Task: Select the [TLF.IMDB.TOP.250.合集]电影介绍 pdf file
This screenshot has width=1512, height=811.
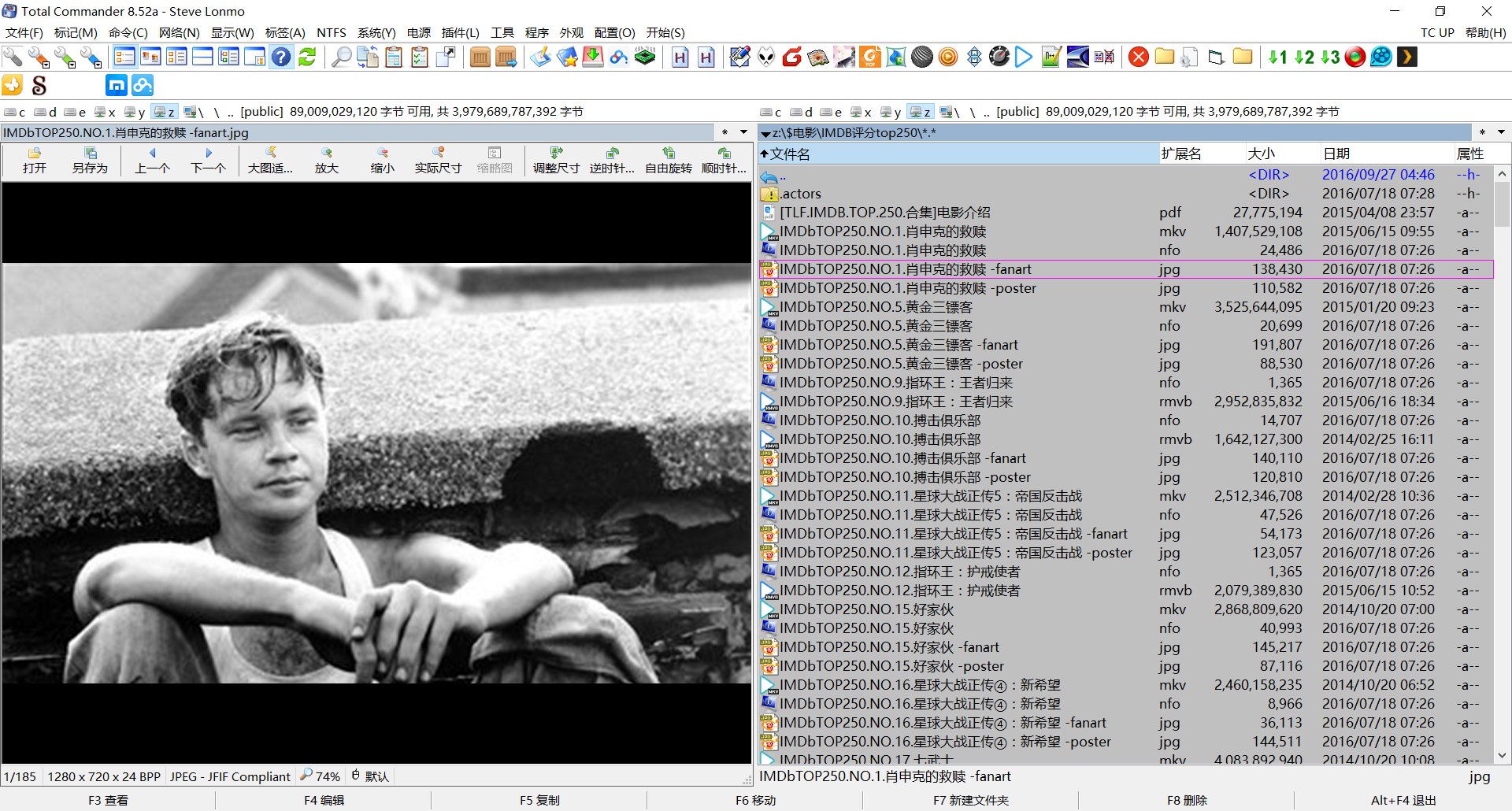Action: [1125, 213]
